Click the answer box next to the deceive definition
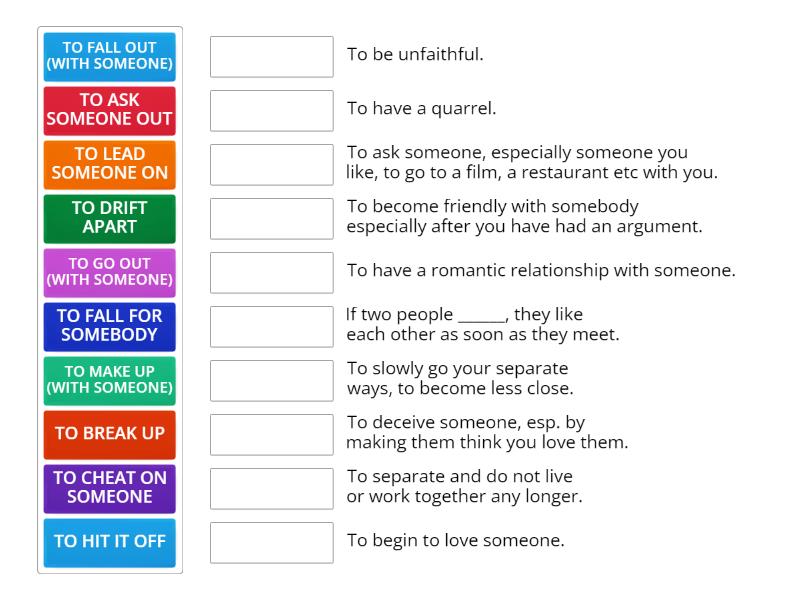This screenshot has width=800, height=600. [x=271, y=434]
